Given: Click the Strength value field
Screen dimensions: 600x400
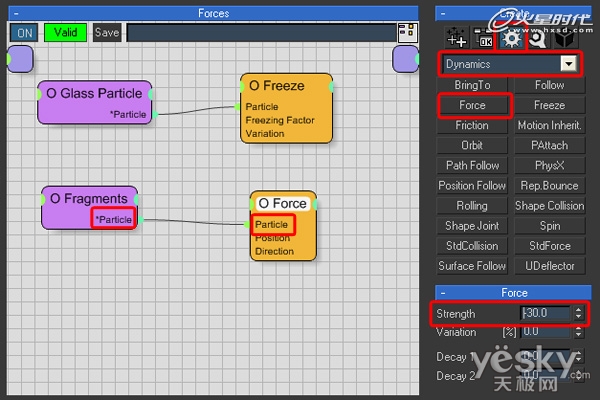Looking at the screenshot, I should pos(545,313).
